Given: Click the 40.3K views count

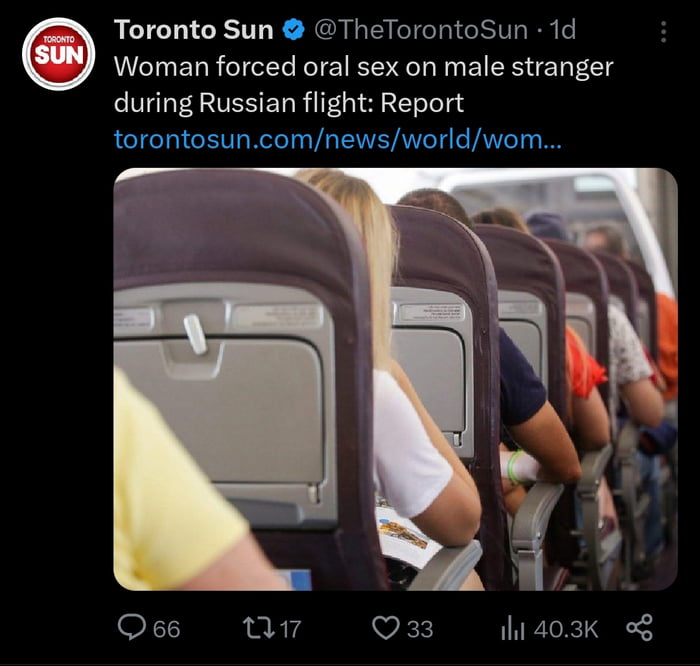Looking at the screenshot, I should 566,629.
